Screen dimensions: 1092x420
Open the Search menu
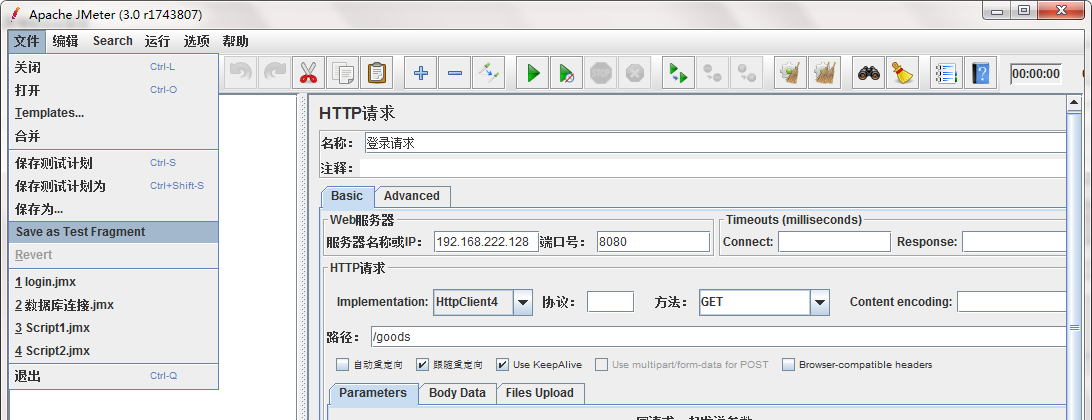[x=113, y=41]
